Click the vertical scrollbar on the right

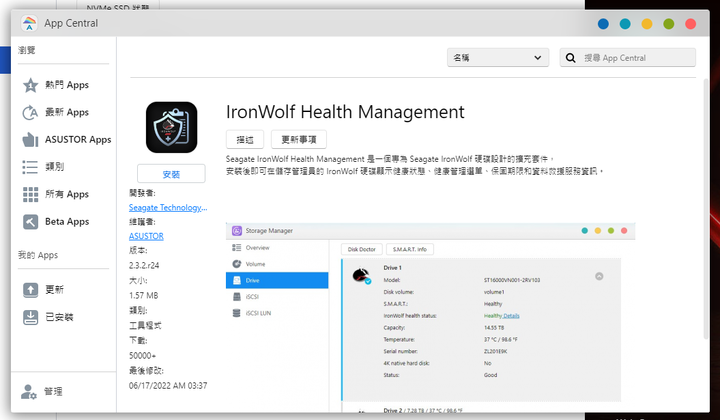[706, 209]
